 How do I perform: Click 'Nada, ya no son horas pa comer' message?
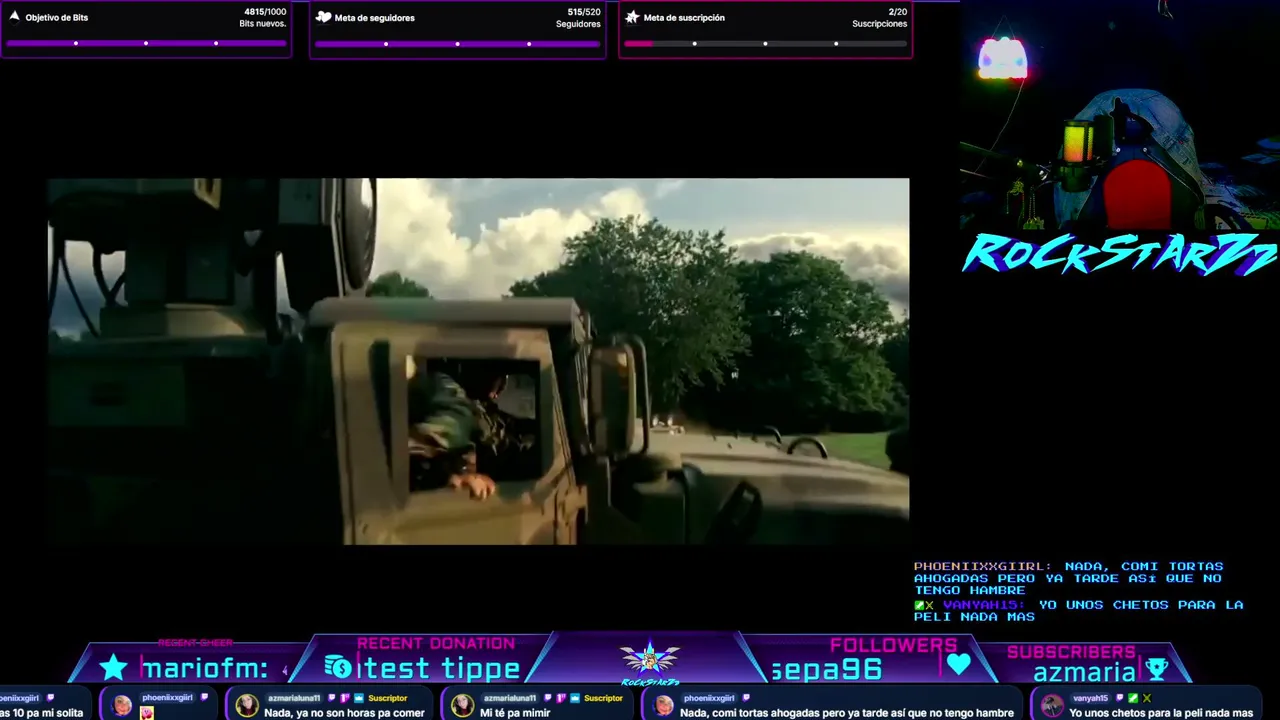(344, 713)
